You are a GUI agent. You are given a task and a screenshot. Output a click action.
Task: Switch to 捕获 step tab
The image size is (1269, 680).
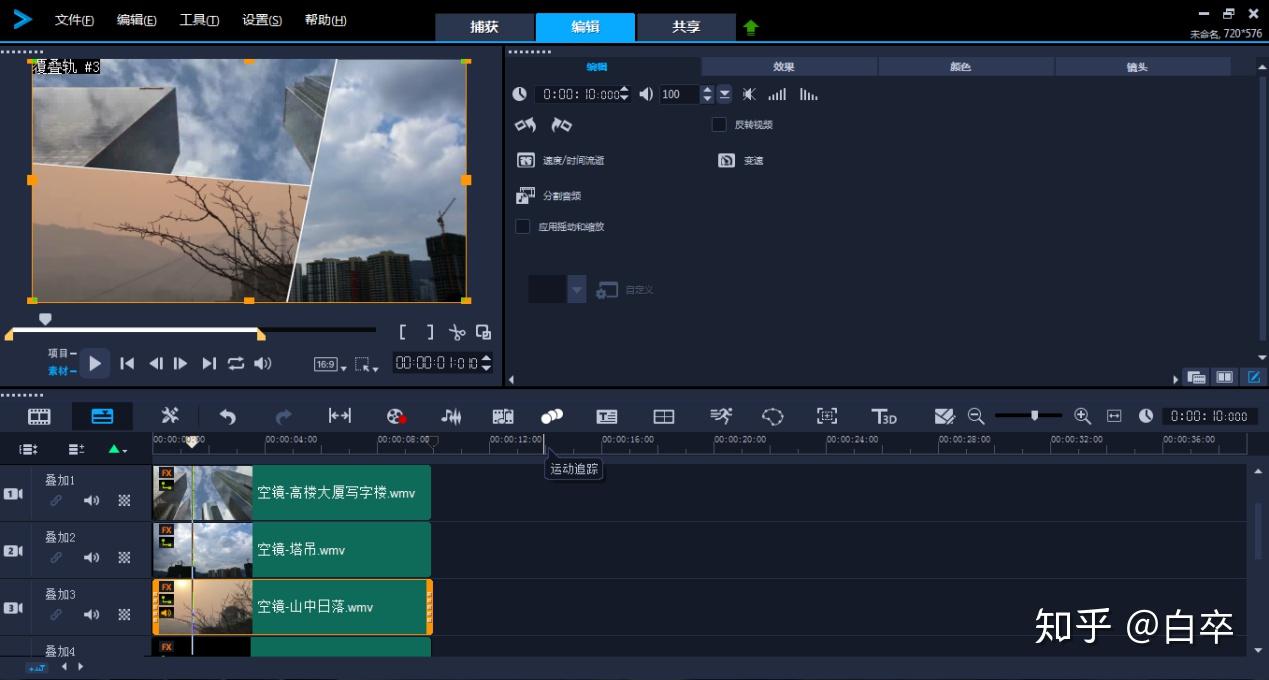[x=485, y=27]
